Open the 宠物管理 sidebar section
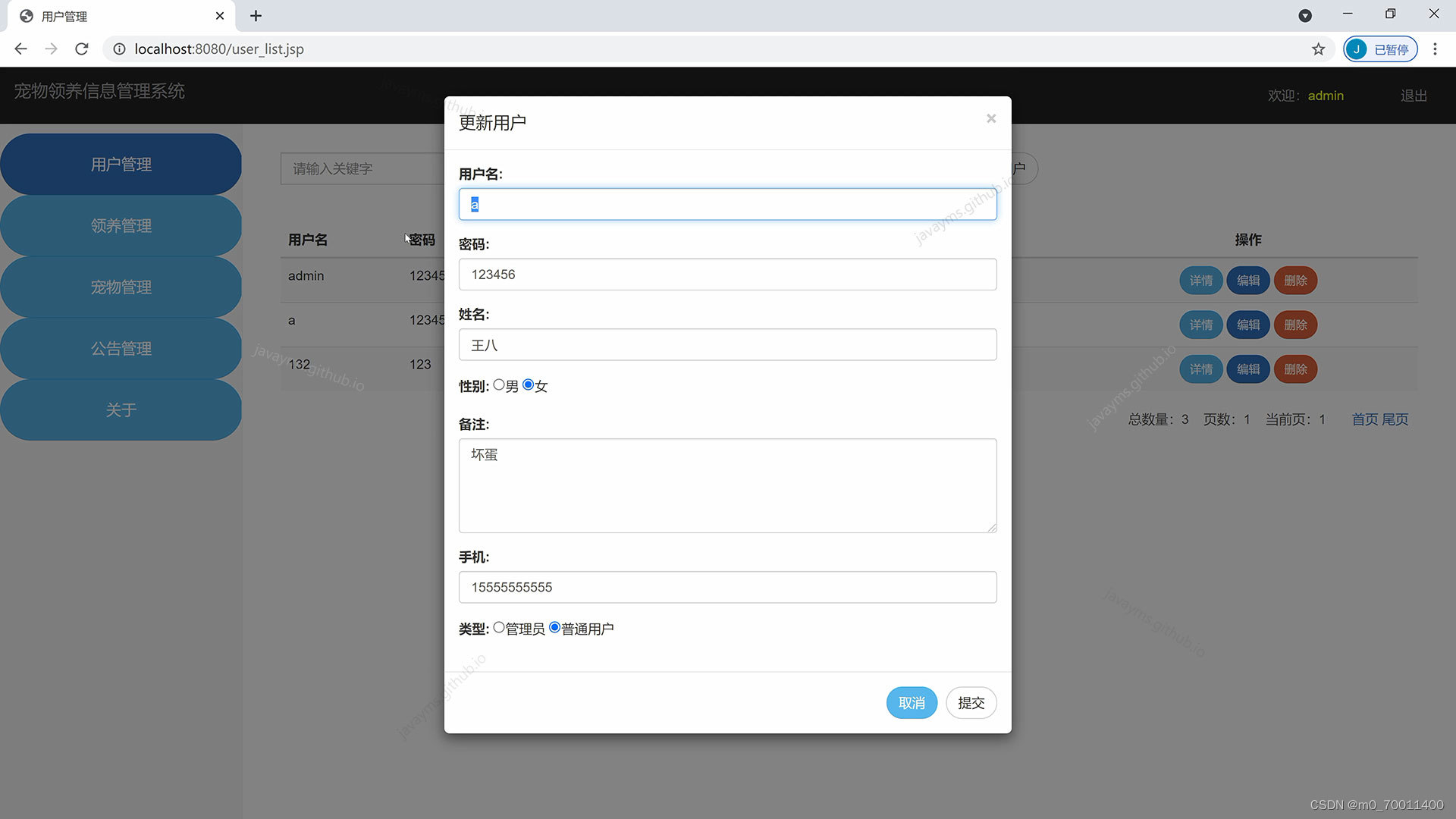 tap(121, 287)
